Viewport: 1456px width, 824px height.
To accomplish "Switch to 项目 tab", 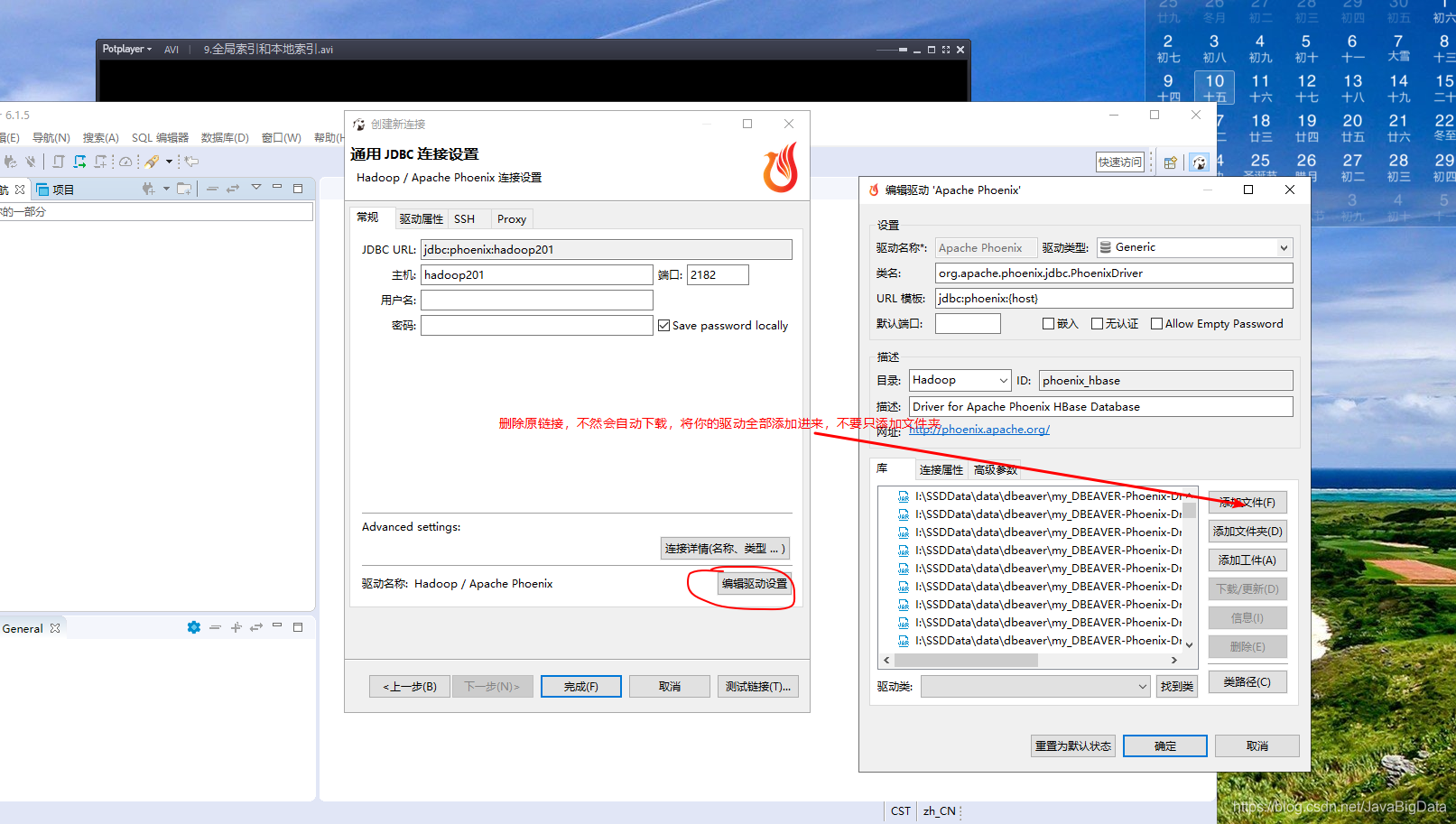I will [56, 190].
